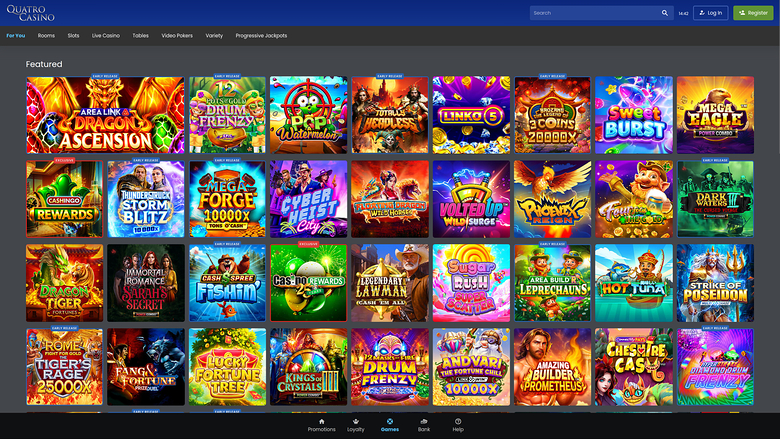The image size is (780, 439).
Task: Open the Variety tab
Action: click(214, 36)
